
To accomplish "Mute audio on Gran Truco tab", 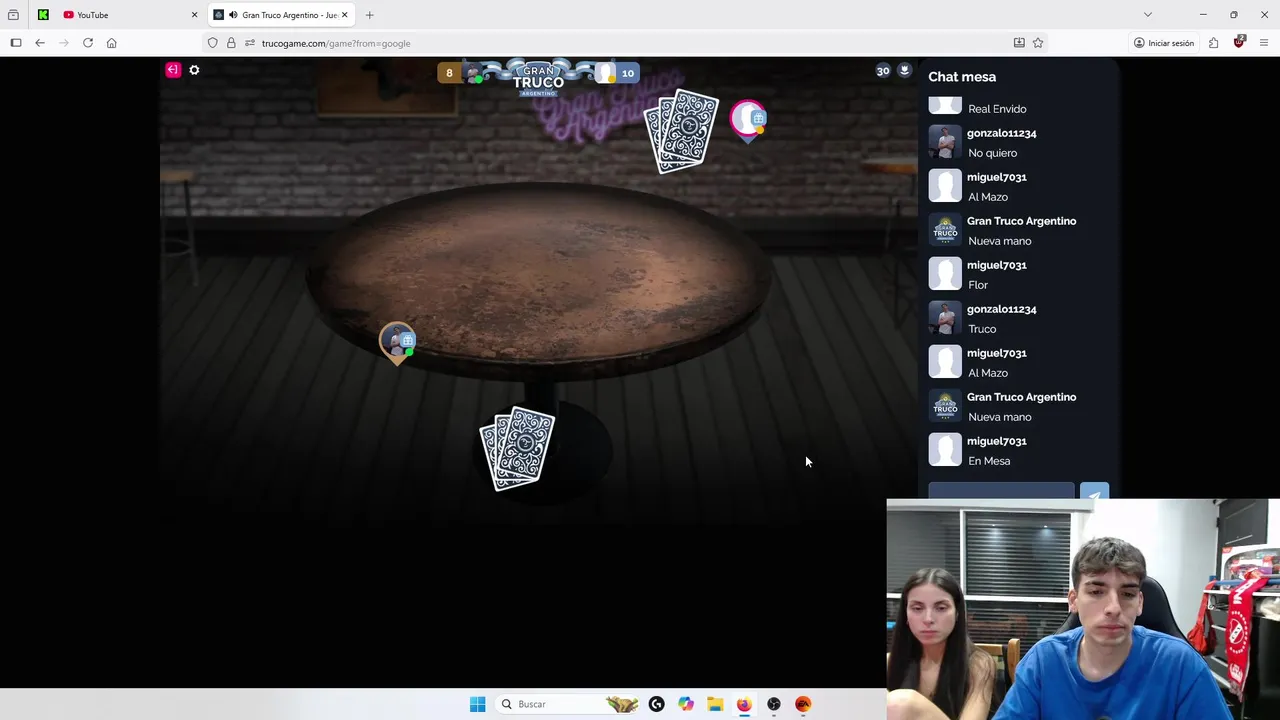I will pos(233,15).
